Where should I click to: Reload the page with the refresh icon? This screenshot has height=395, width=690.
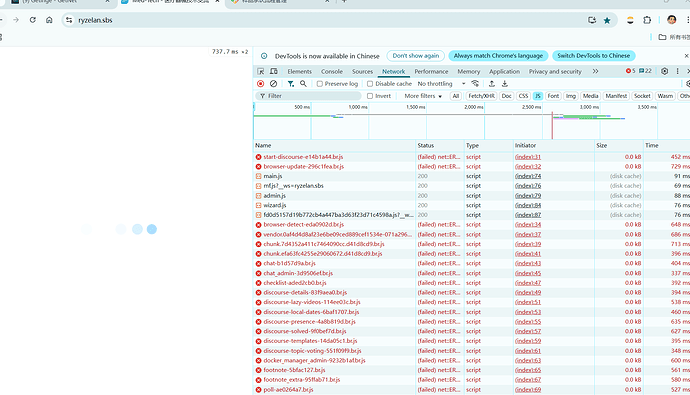point(33,20)
